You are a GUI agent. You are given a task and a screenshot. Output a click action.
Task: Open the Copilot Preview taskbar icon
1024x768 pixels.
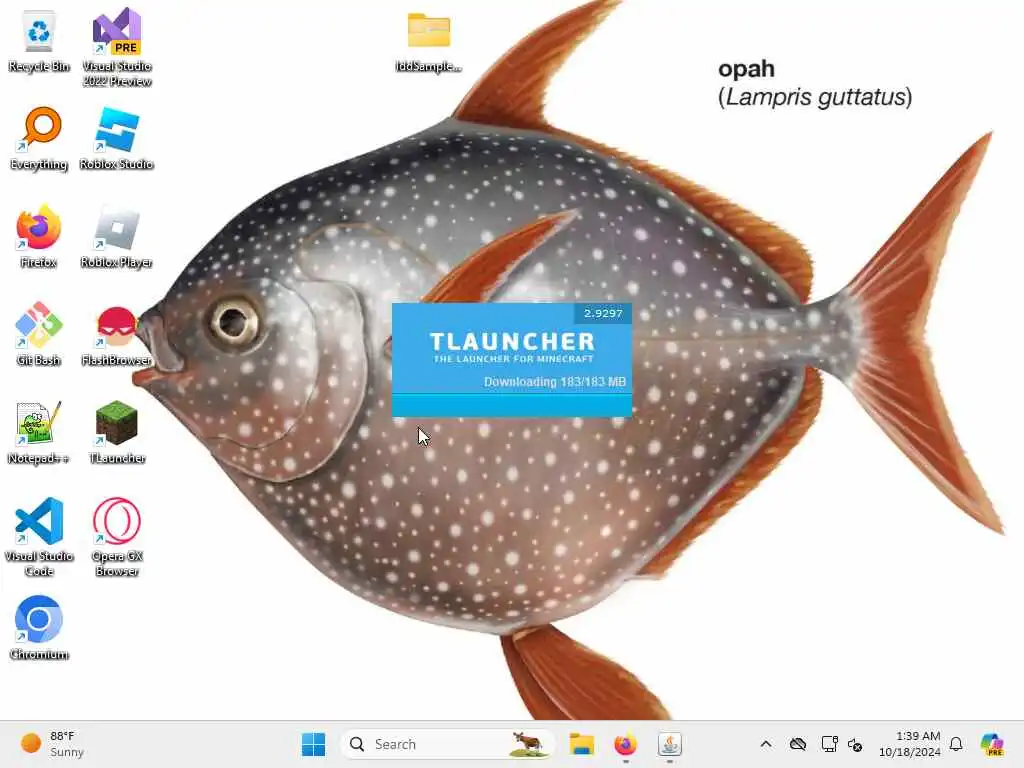[x=992, y=744]
